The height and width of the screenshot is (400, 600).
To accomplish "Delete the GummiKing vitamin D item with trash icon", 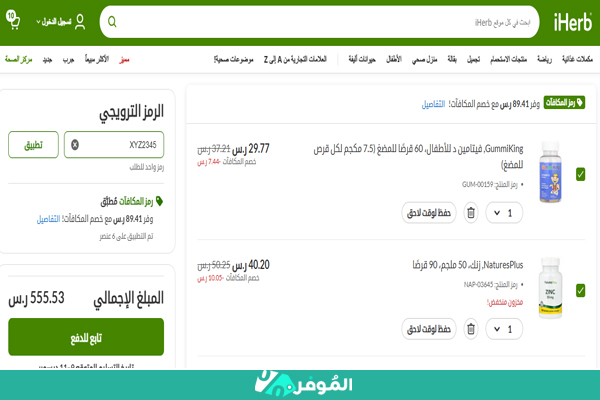I will 471,212.
